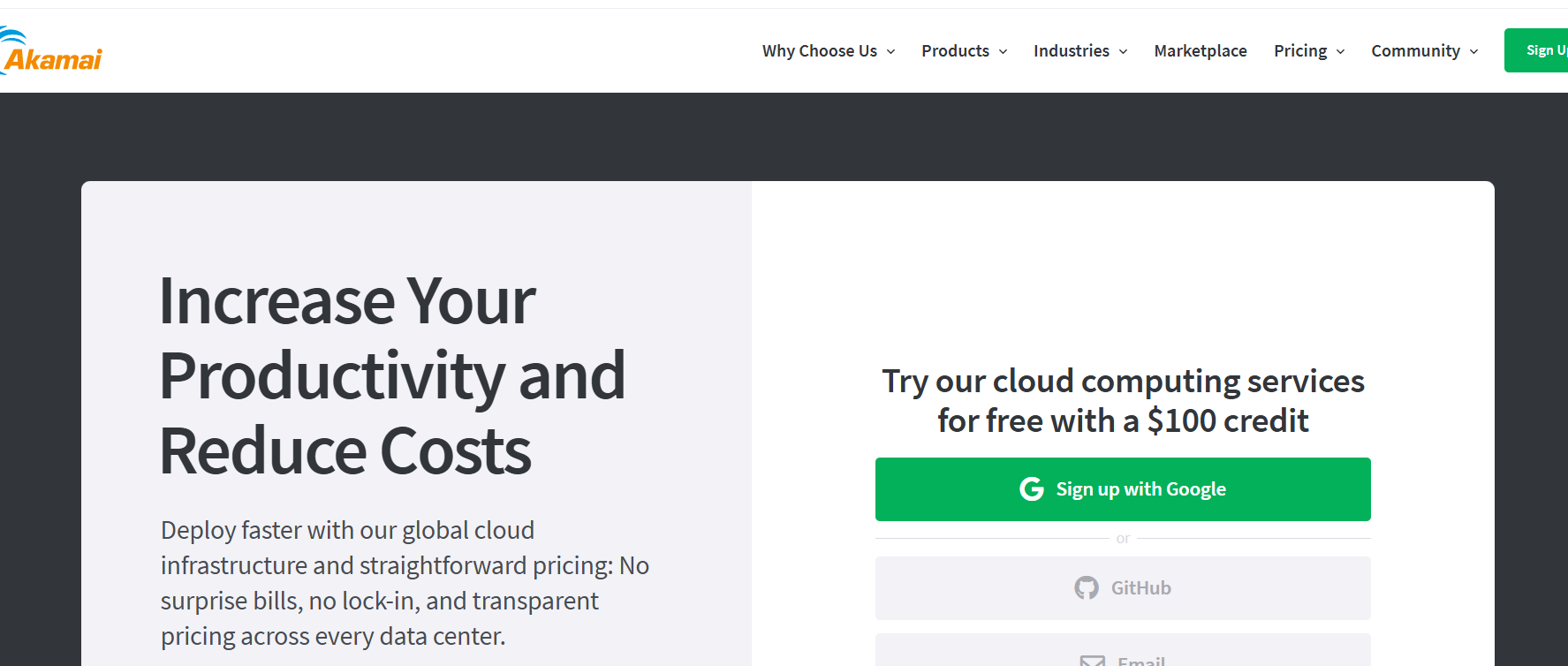The image size is (1568, 666).
Task: Click the Why Choose Us label
Action: pyautogui.click(x=819, y=51)
